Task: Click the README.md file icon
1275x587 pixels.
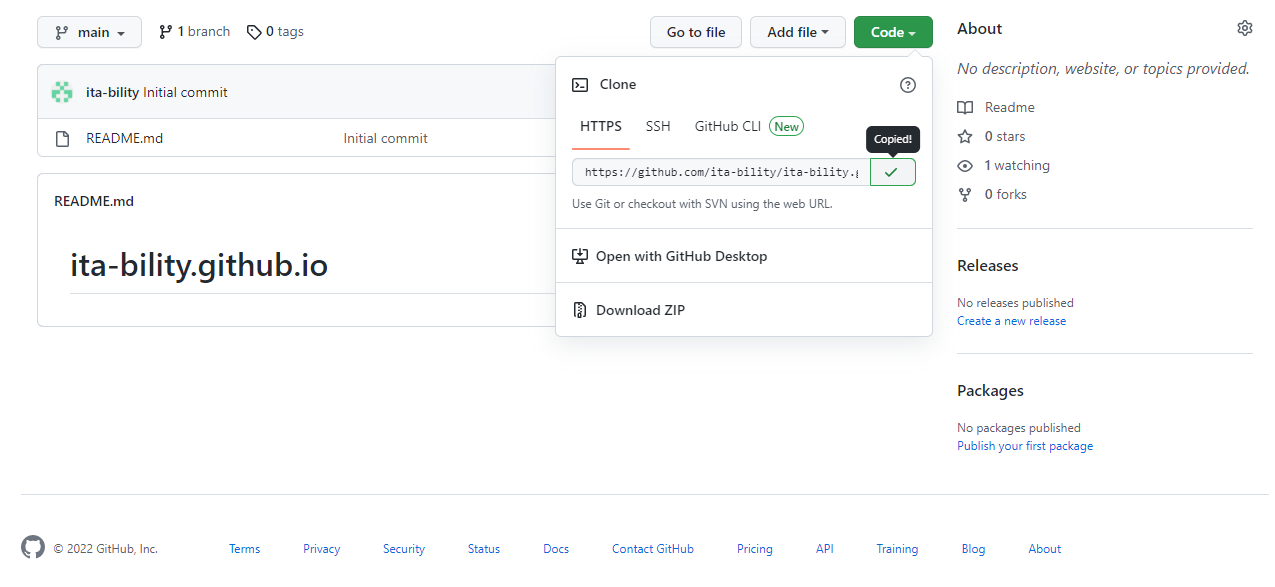Action: (x=63, y=138)
